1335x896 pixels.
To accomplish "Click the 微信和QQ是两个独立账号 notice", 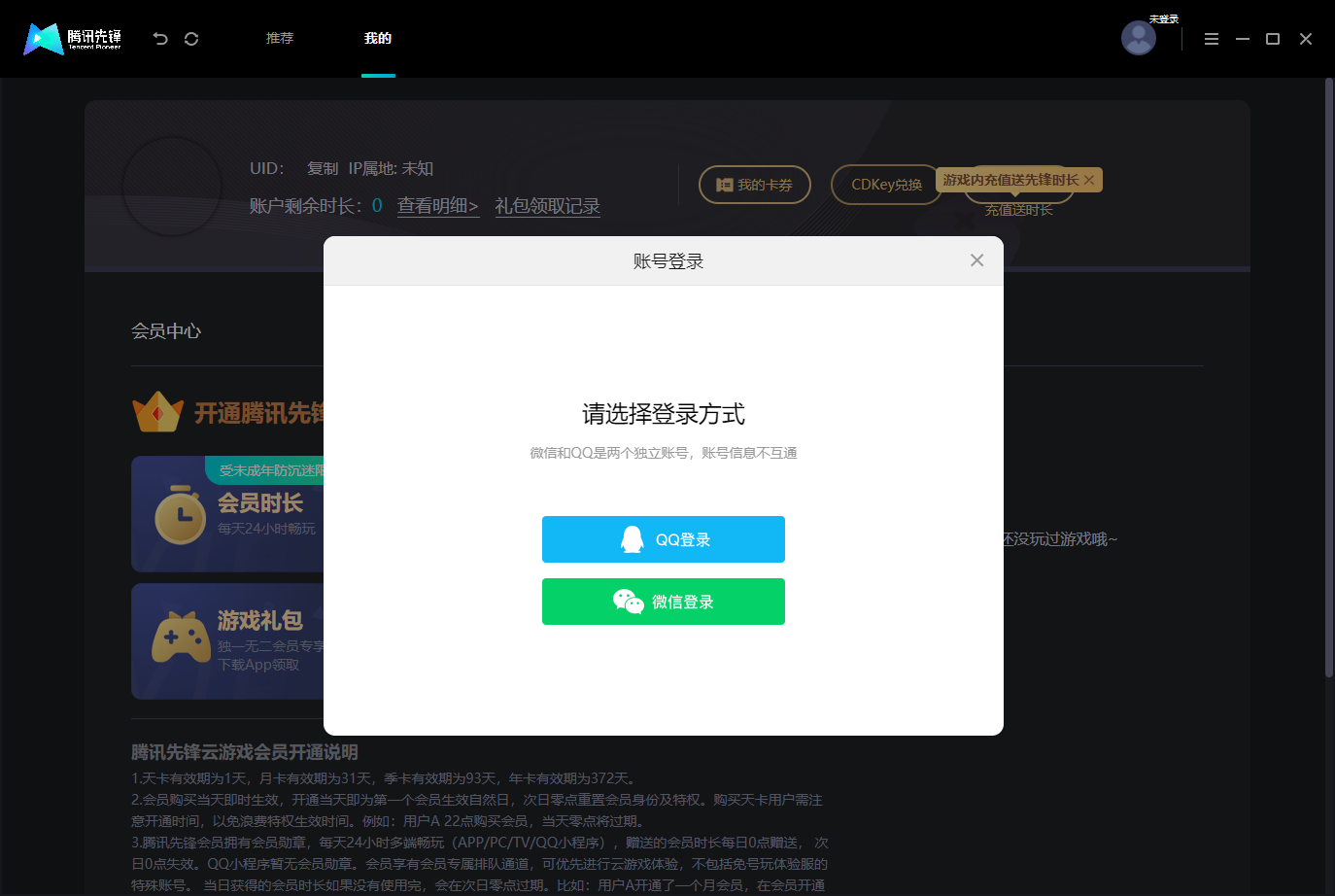I will point(664,453).
